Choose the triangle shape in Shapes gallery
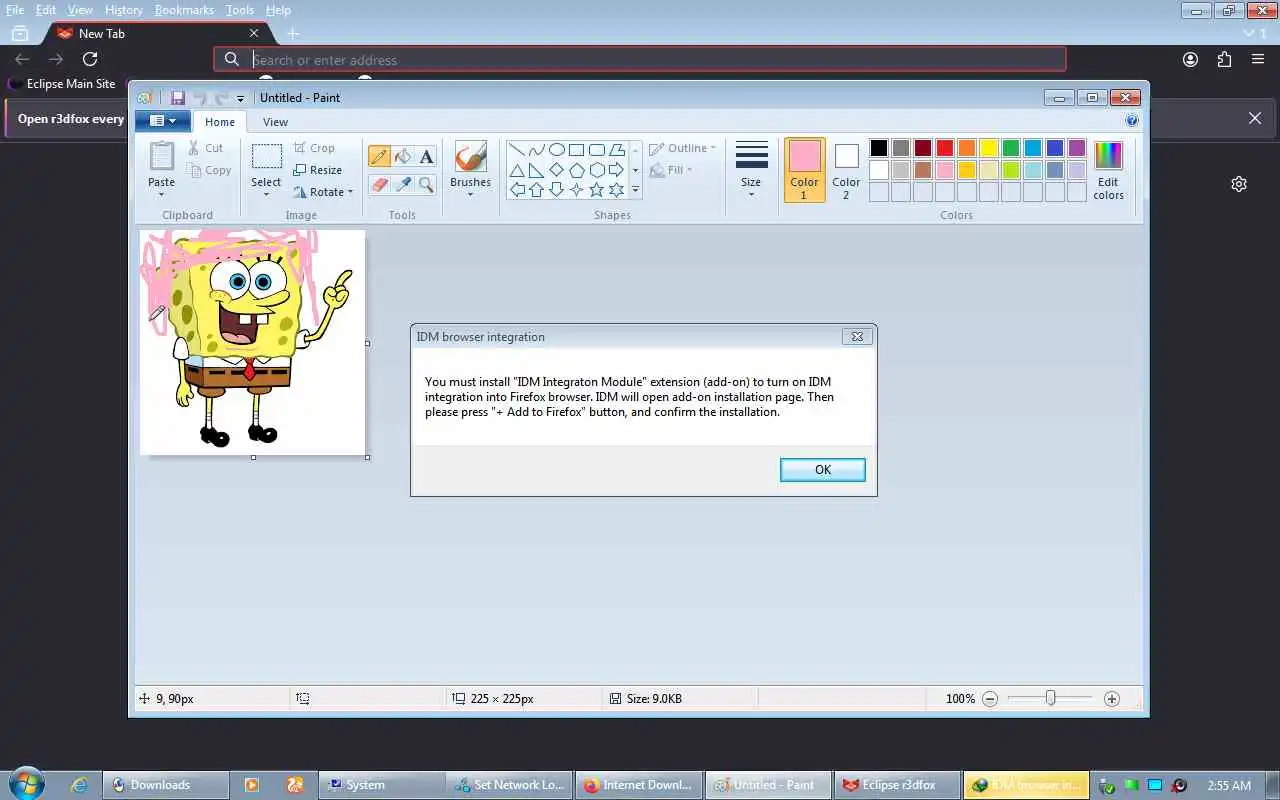This screenshot has height=800, width=1280. (x=517, y=170)
